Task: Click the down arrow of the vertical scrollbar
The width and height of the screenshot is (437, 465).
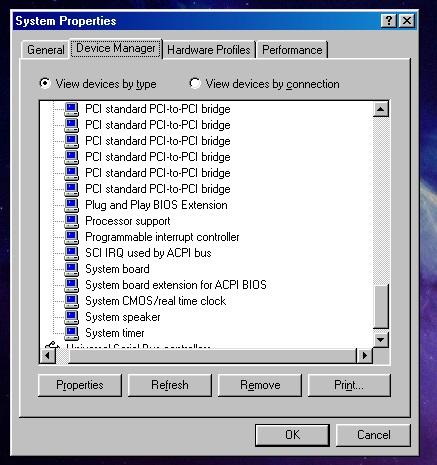Action: 381,340
